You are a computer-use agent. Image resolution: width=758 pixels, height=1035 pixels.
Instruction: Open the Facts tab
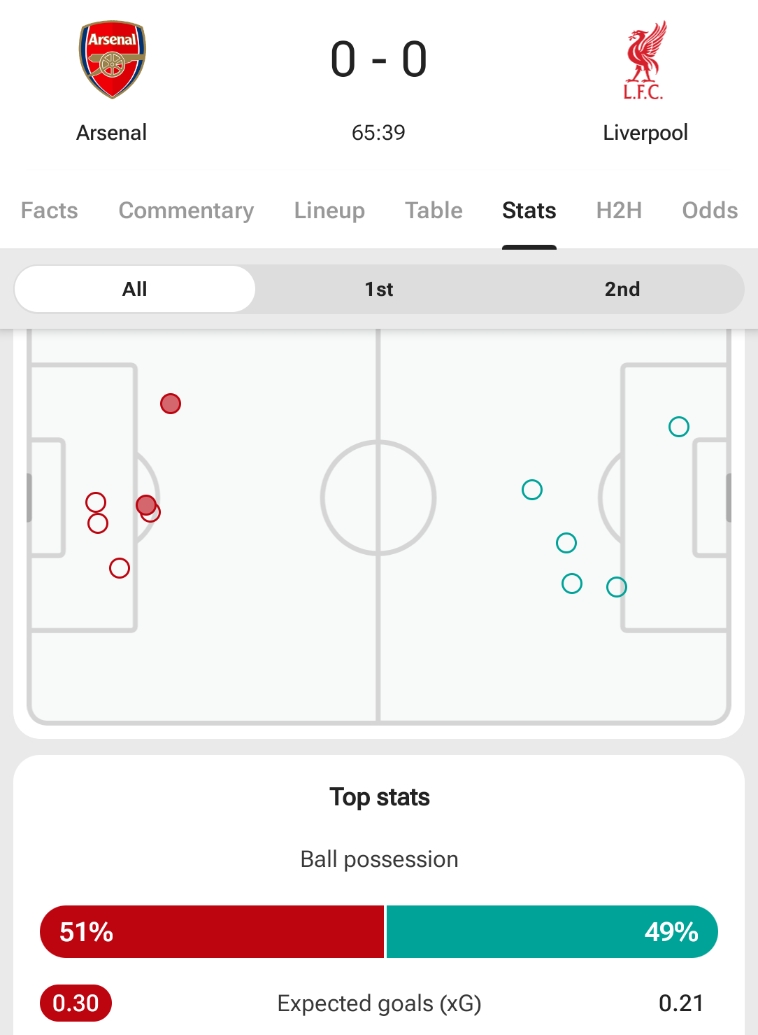49,211
